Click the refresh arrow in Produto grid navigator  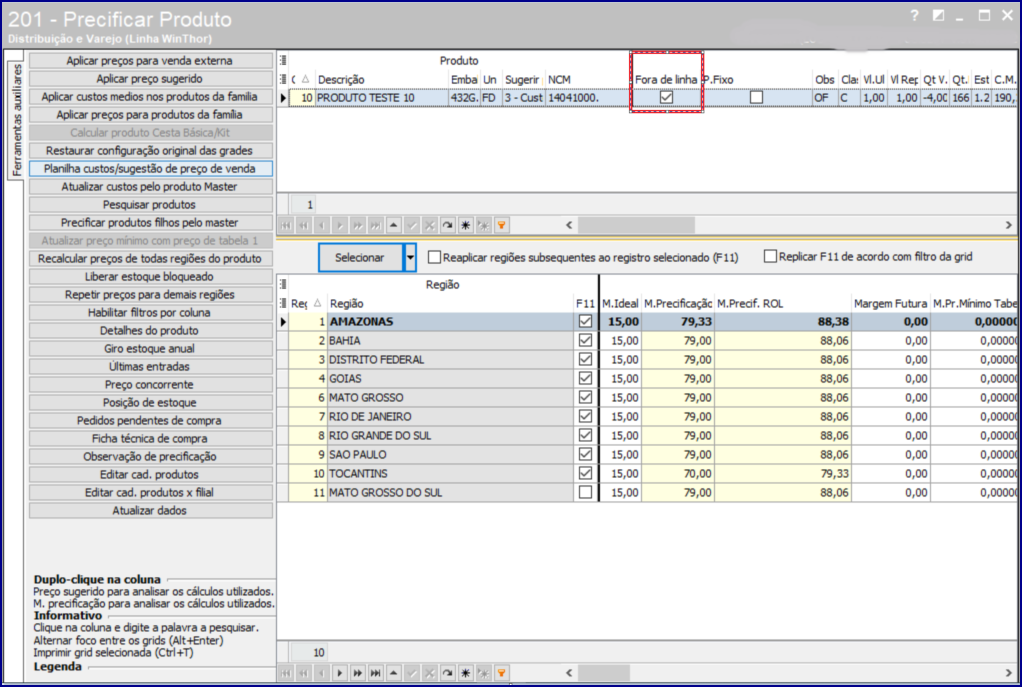tap(448, 226)
